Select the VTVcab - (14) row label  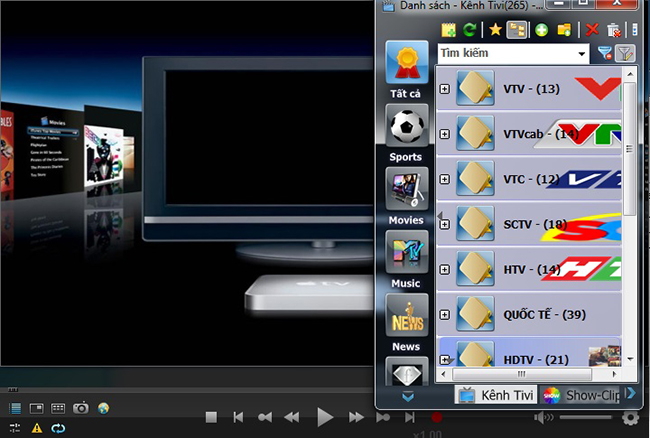click(x=541, y=134)
